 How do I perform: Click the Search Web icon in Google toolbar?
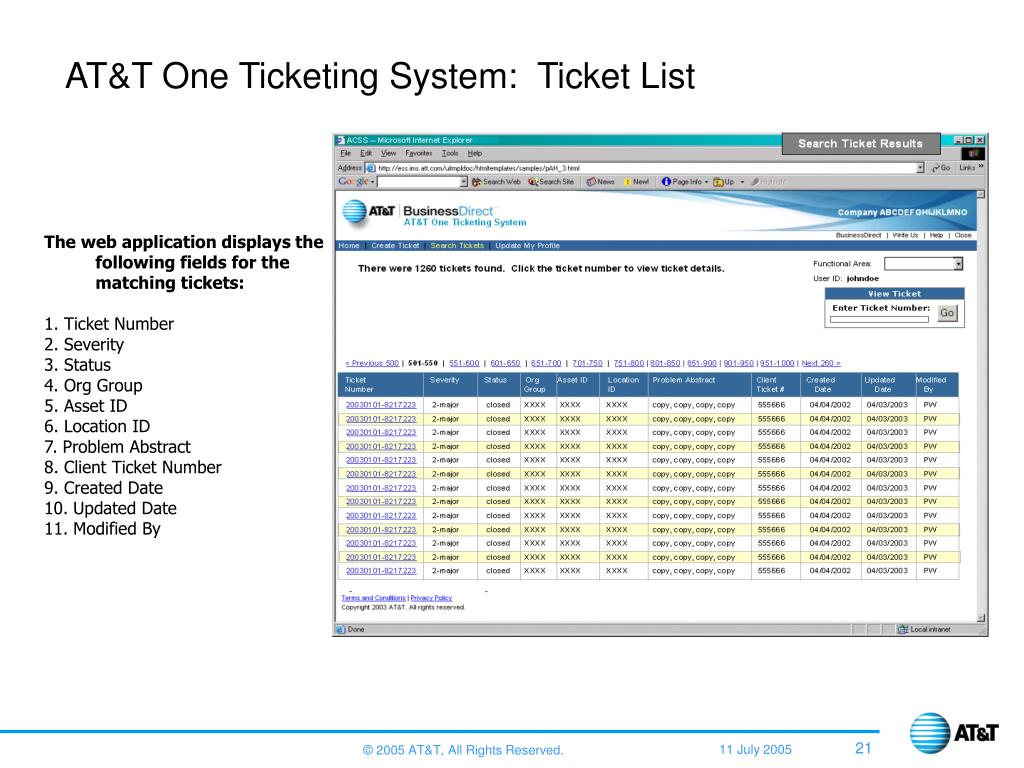[x=476, y=182]
